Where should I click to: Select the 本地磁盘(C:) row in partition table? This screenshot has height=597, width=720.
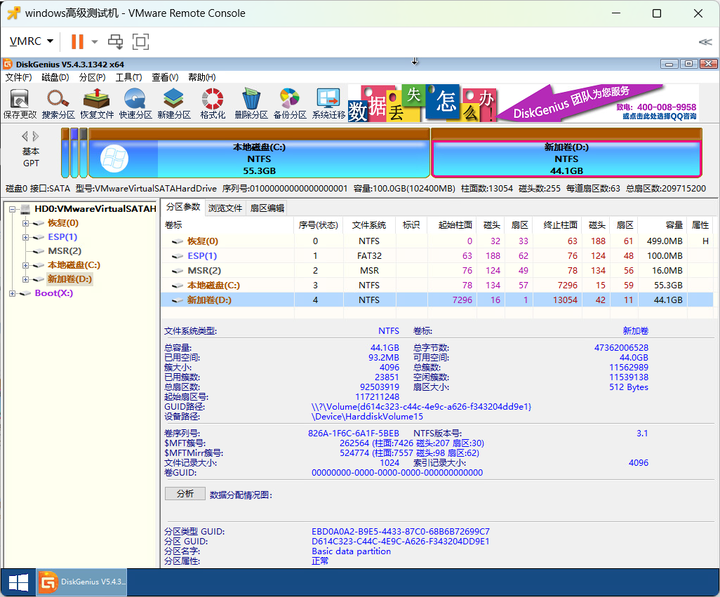pos(437,285)
